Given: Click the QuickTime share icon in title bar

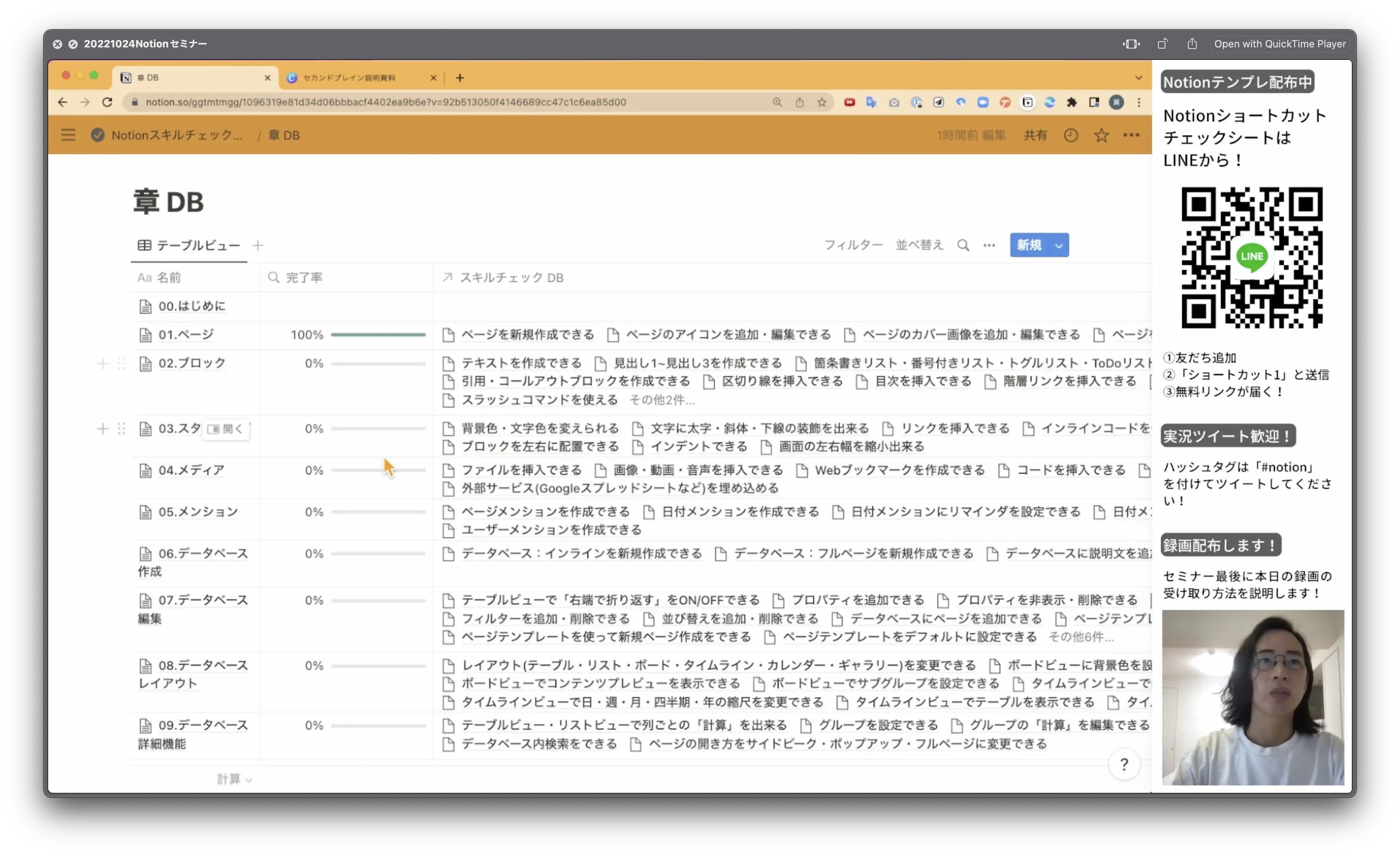Looking at the screenshot, I should coord(1192,44).
